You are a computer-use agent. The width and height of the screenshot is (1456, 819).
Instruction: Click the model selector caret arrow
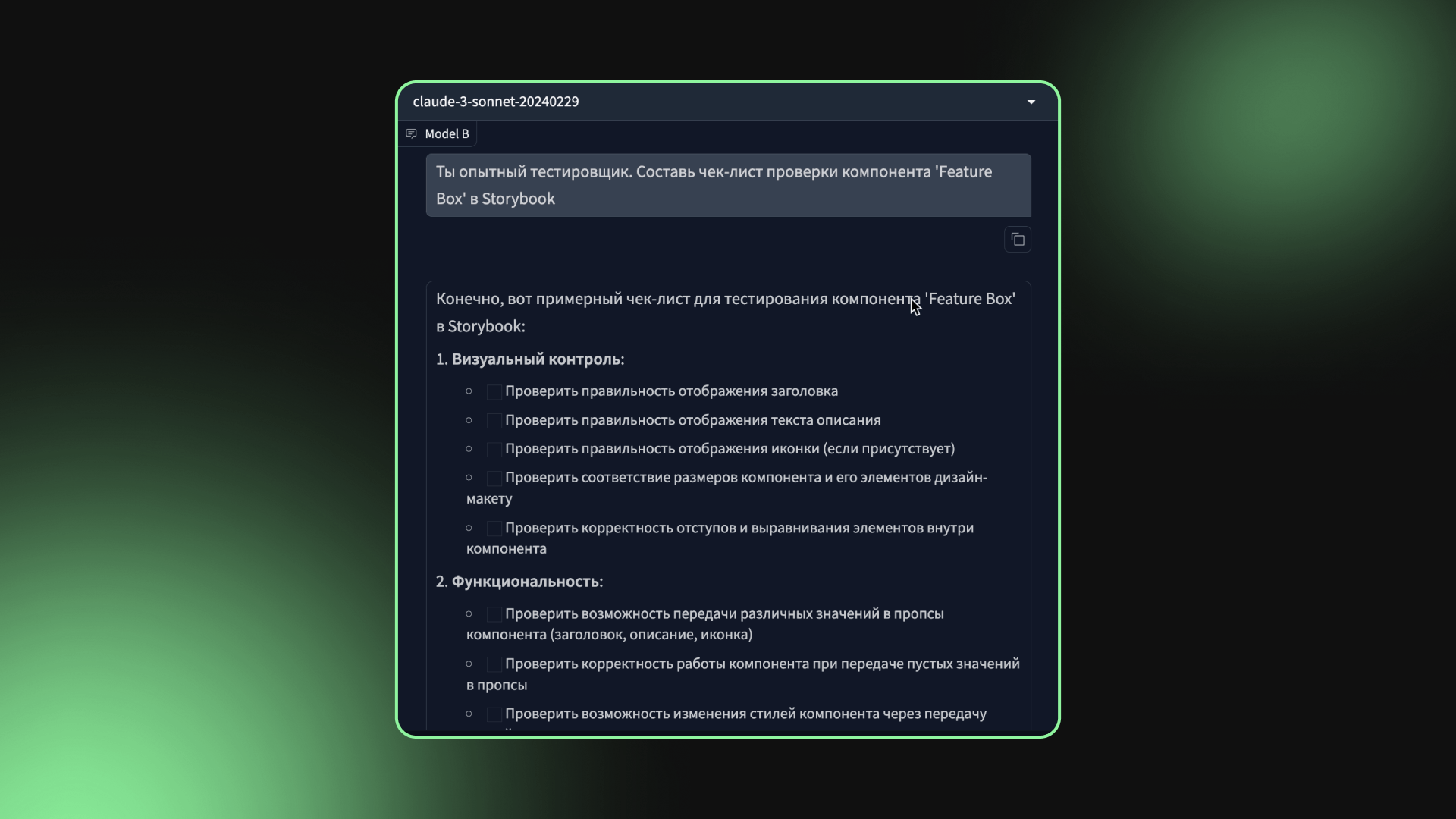click(1031, 102)
